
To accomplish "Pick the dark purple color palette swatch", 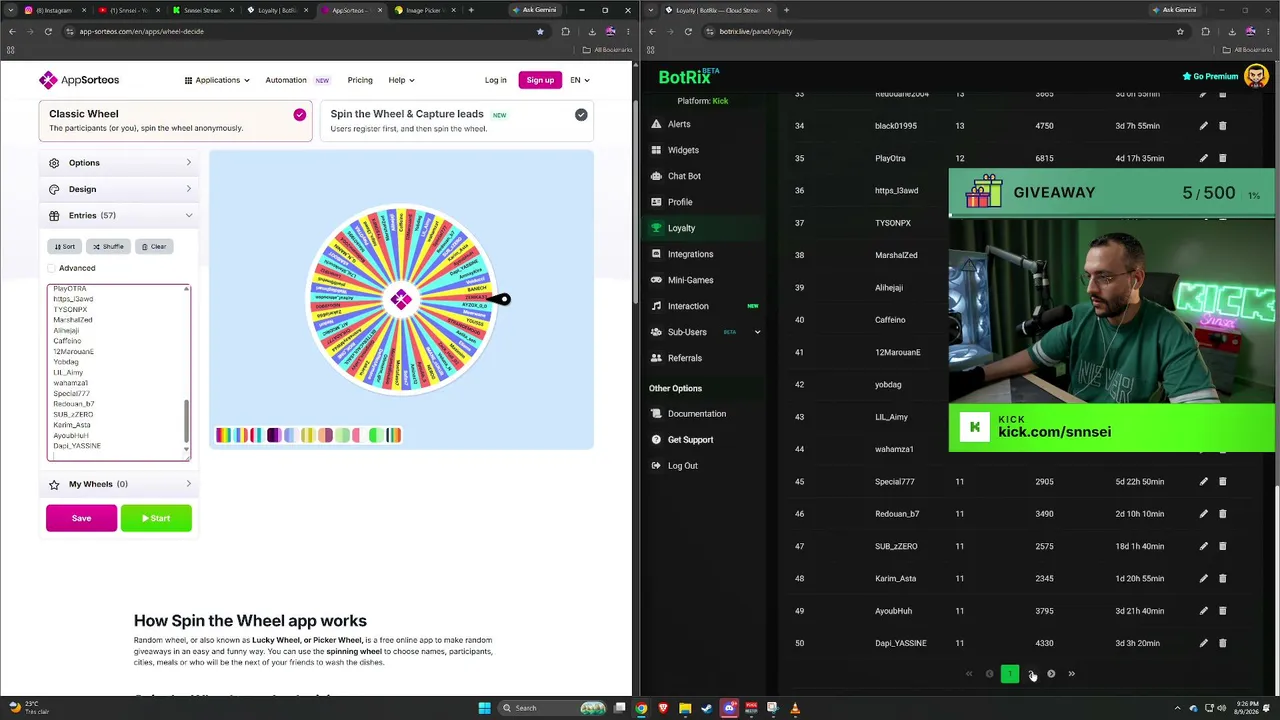I will (274, 435).
